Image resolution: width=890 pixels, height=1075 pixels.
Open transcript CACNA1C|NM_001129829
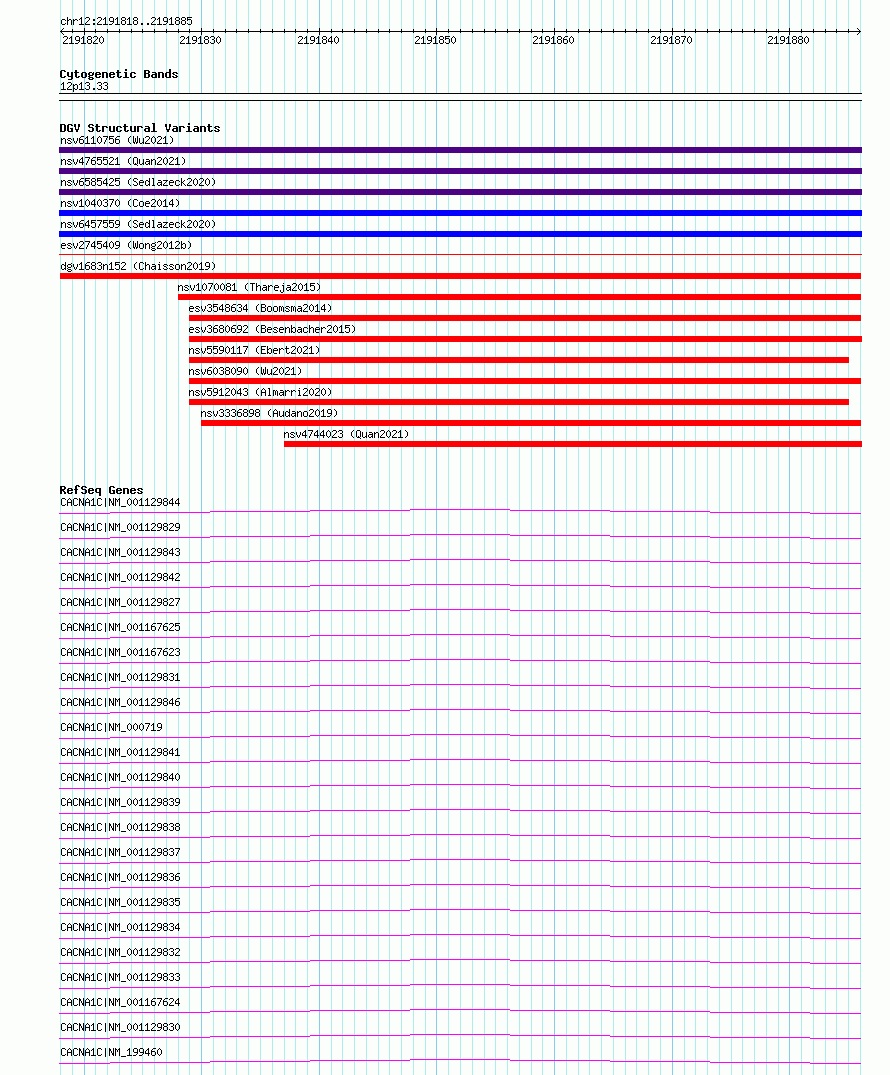[x=120, y=527]
